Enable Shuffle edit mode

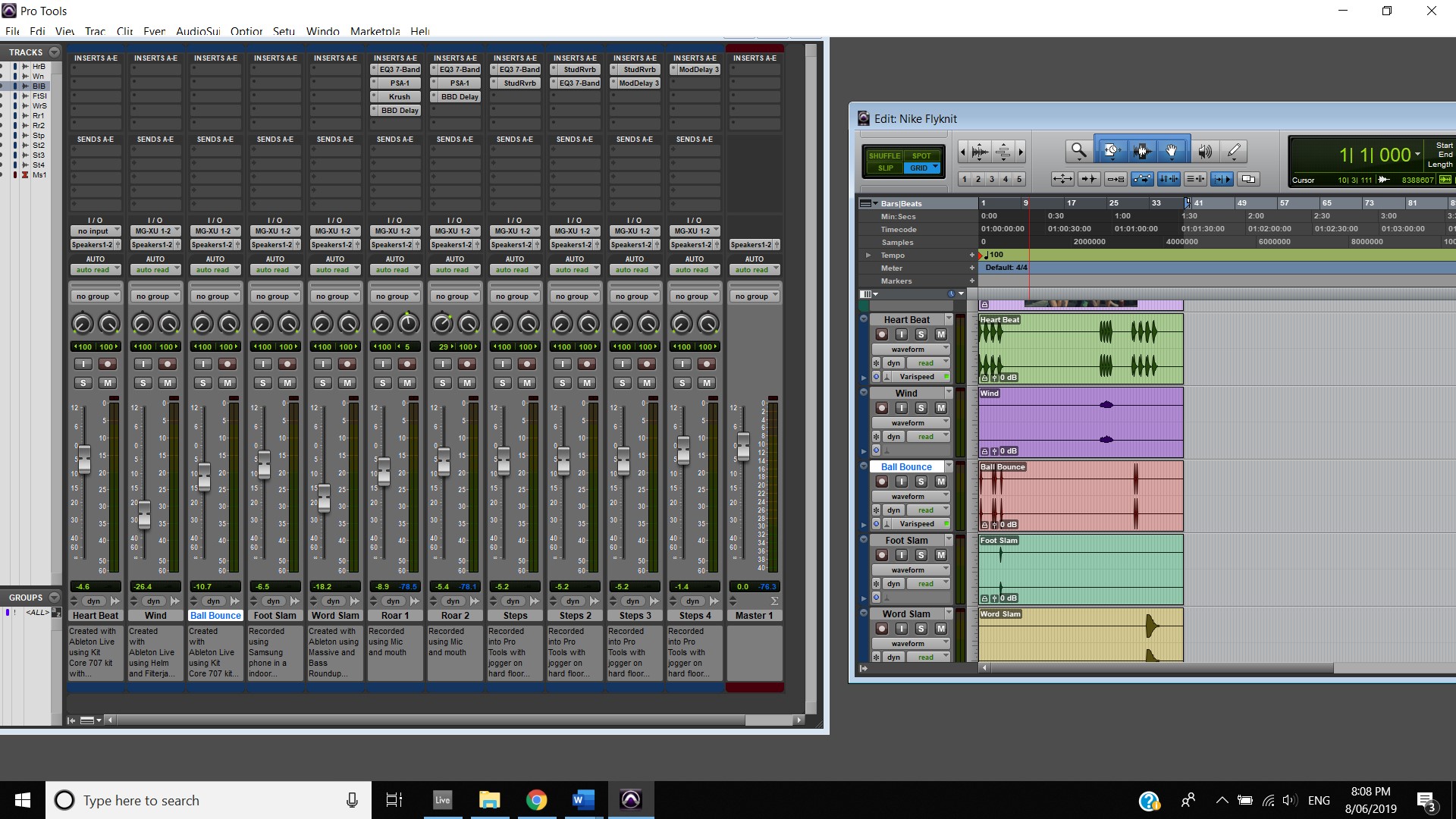tap(884, 155)
